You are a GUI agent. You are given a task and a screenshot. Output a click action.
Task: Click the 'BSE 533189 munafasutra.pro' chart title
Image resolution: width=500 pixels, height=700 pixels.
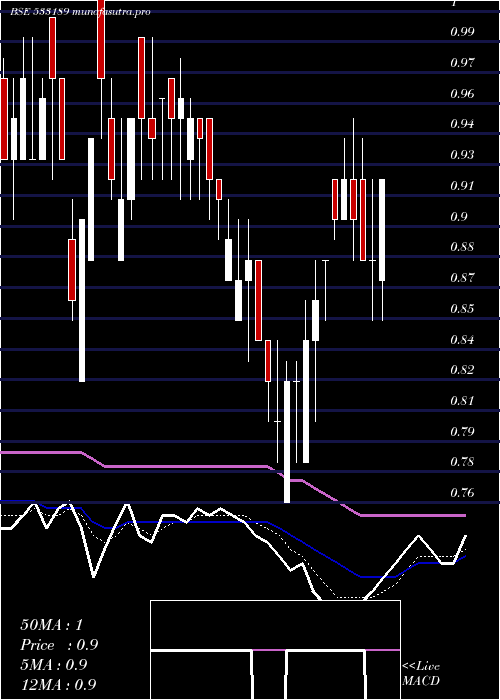tap(80, 12)
